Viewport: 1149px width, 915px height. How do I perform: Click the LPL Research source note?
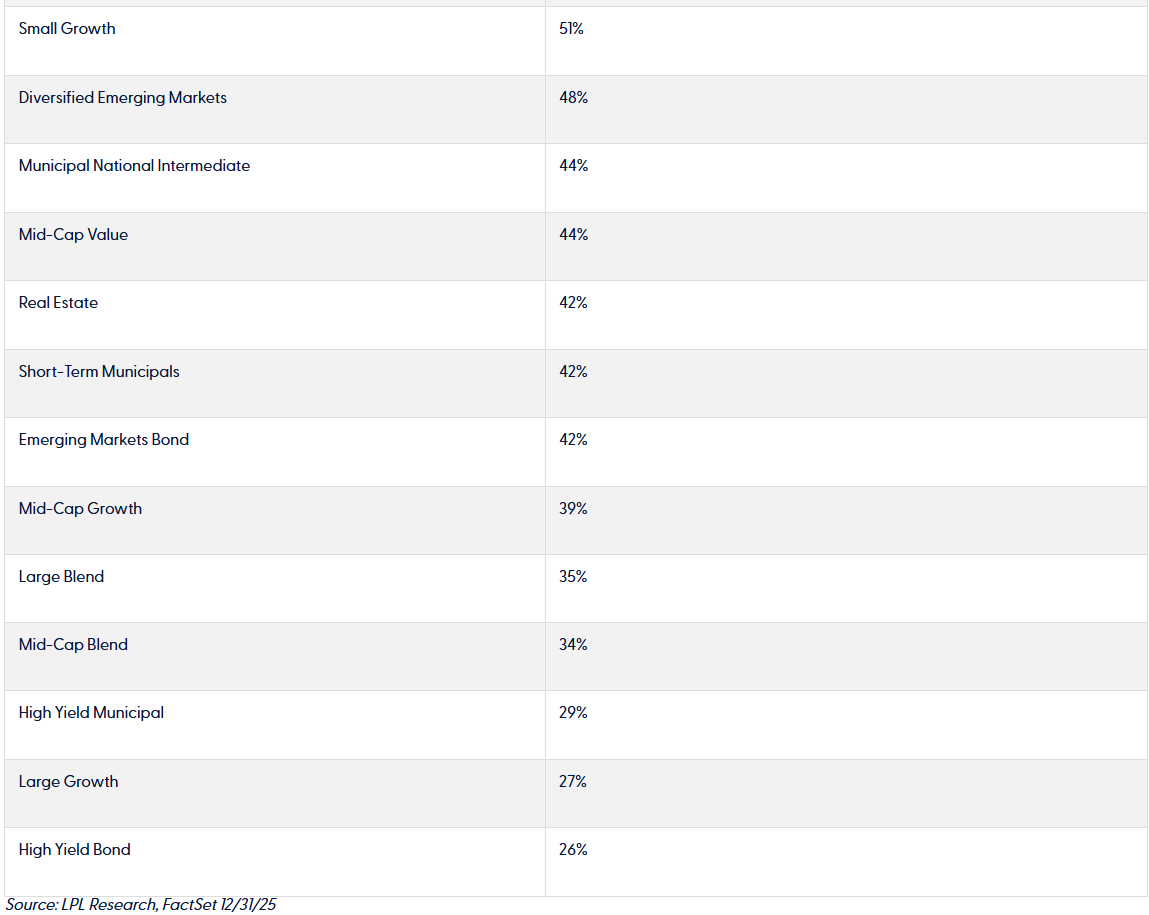pos(141,905)
